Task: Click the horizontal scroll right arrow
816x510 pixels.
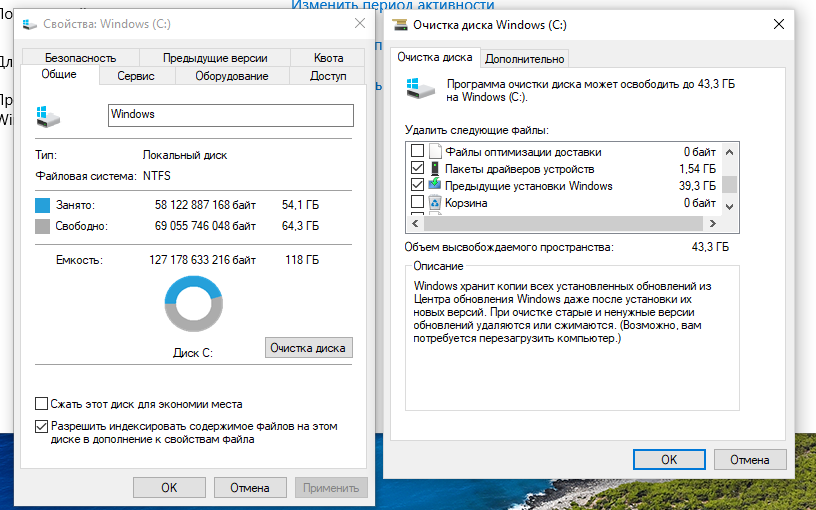Action: click(x=712, y=223)
